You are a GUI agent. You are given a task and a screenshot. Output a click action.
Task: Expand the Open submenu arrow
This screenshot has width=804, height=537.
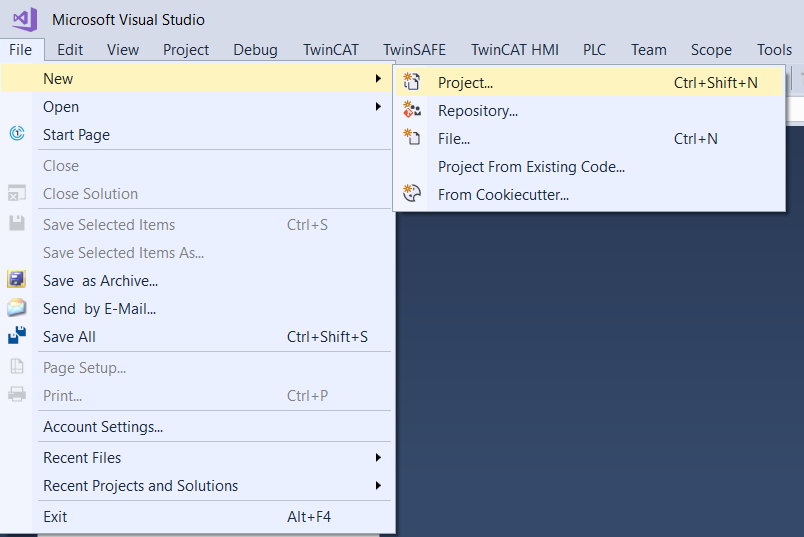378,107
